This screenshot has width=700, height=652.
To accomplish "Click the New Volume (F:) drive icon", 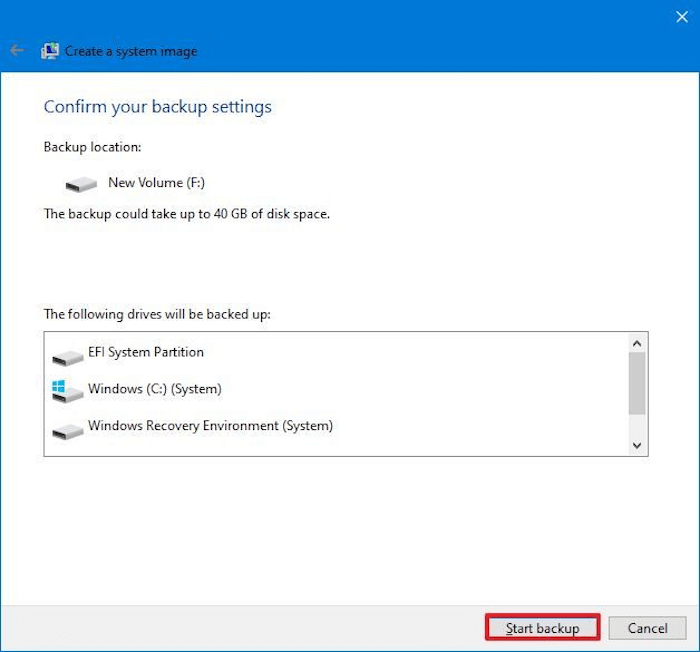I will point(81,184).
